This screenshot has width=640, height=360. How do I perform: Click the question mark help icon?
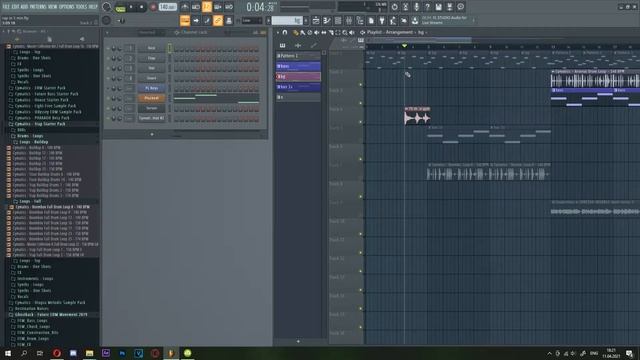427,7
